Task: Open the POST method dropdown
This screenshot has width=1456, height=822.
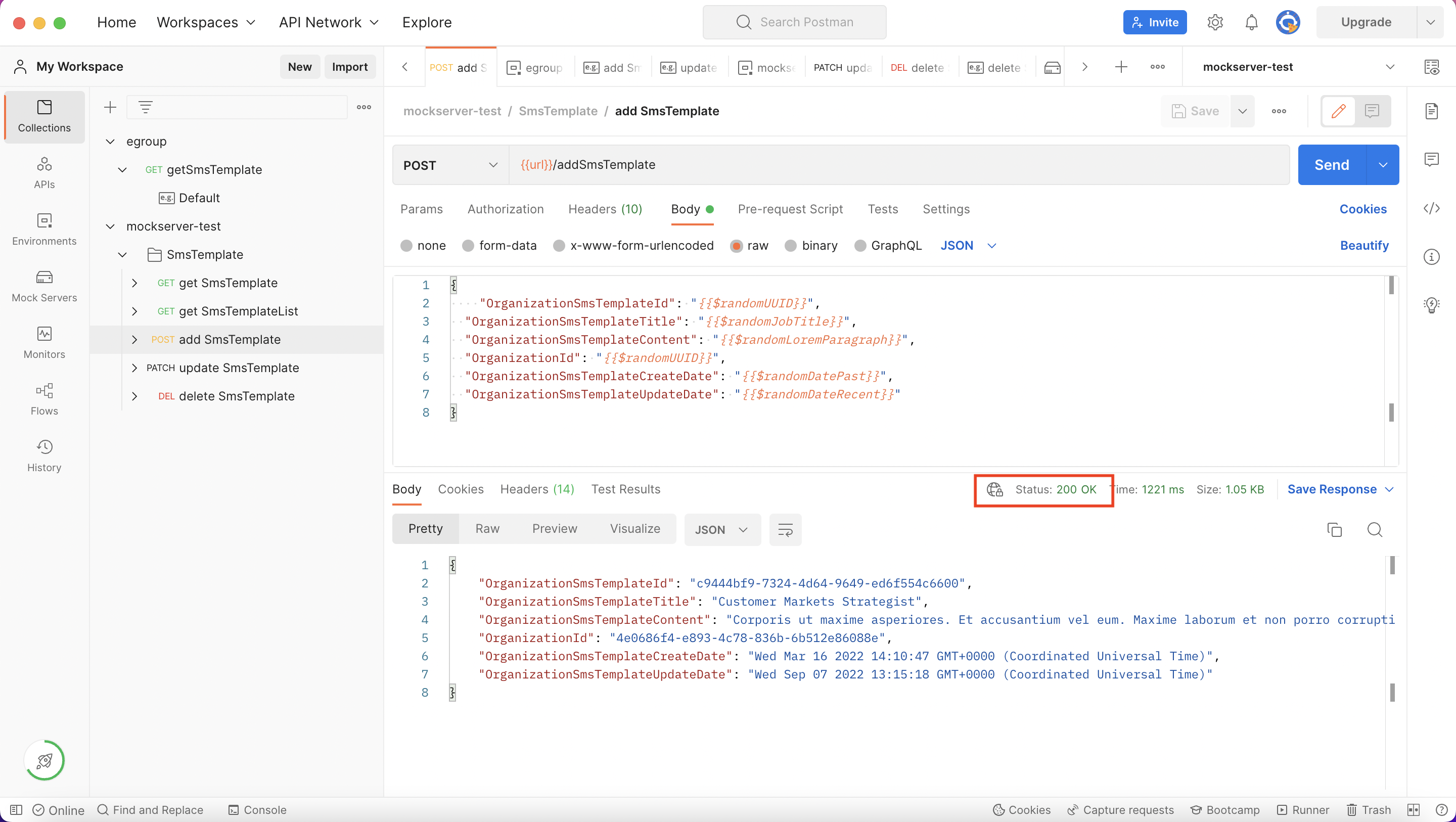Action: pos(449,165)
